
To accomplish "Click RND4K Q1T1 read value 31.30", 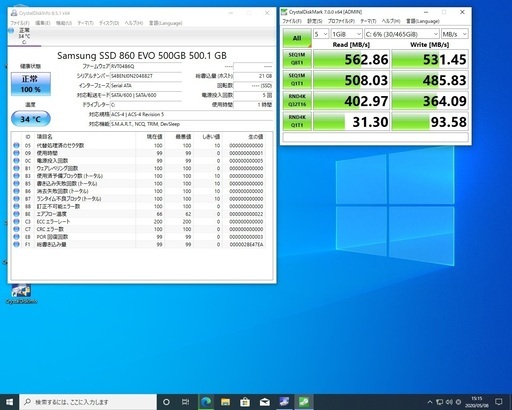I will tap(351, 121).
